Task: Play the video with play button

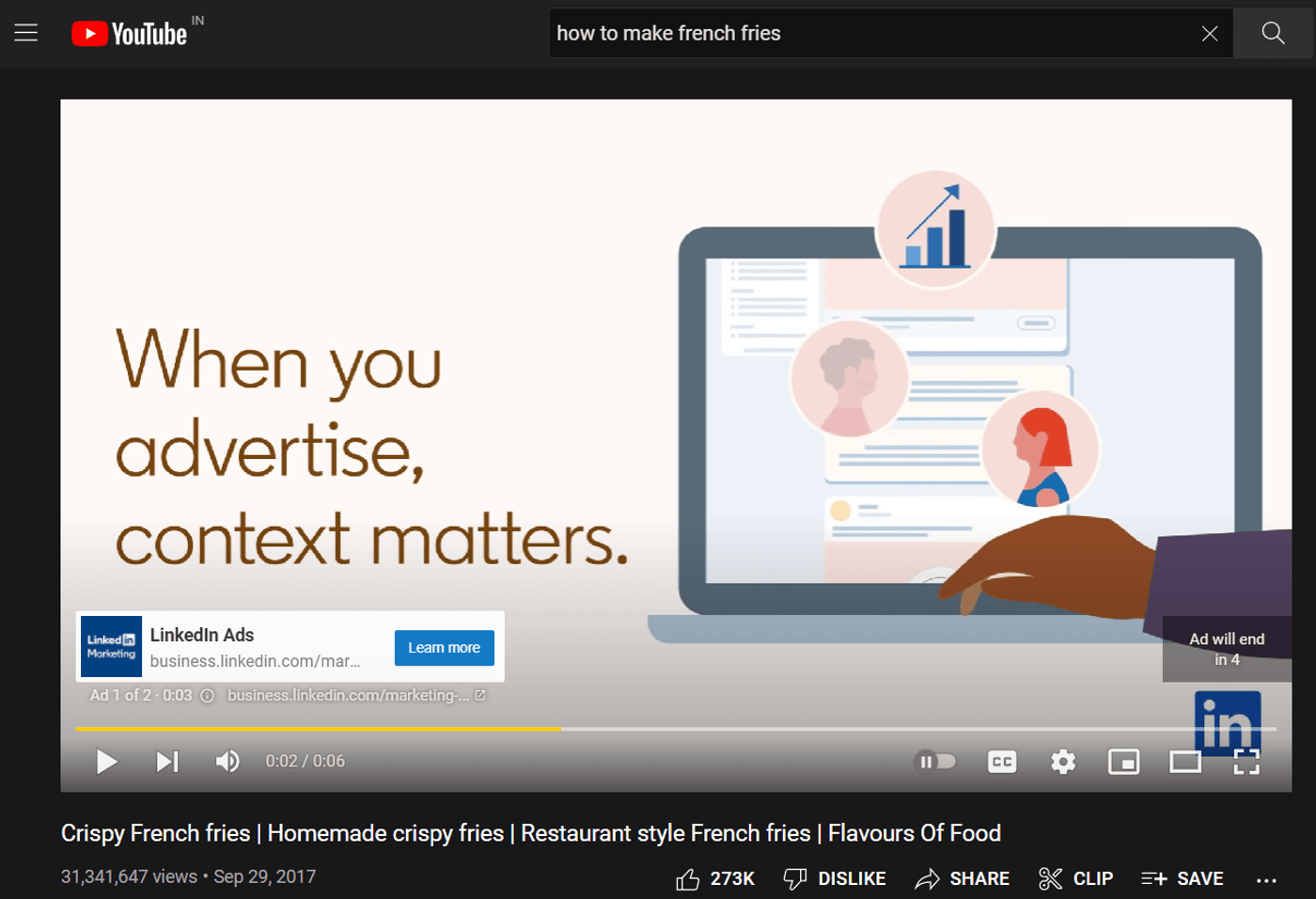Action: pos(106,762)
